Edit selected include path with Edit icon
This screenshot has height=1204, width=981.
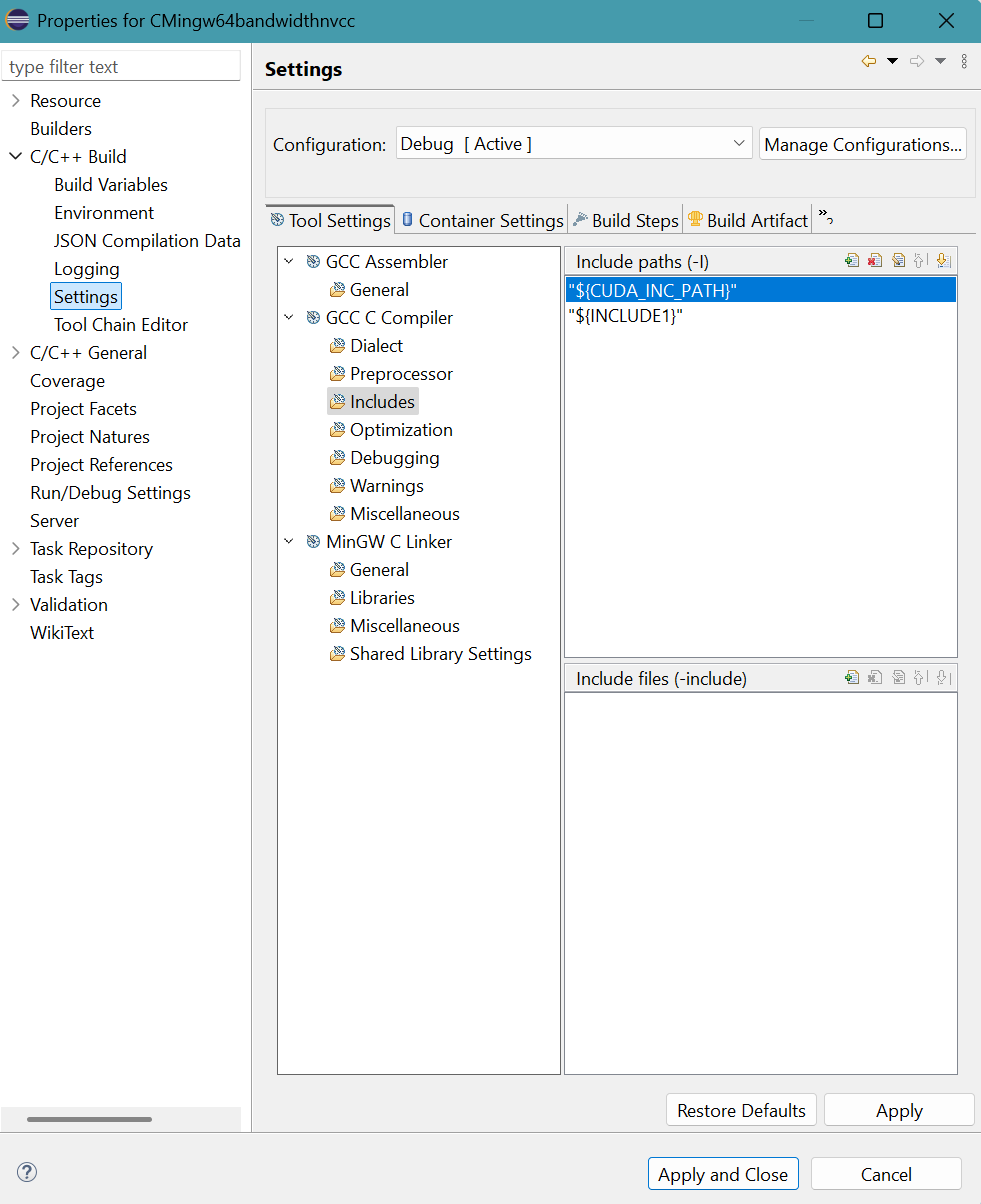tap(898, 261)
